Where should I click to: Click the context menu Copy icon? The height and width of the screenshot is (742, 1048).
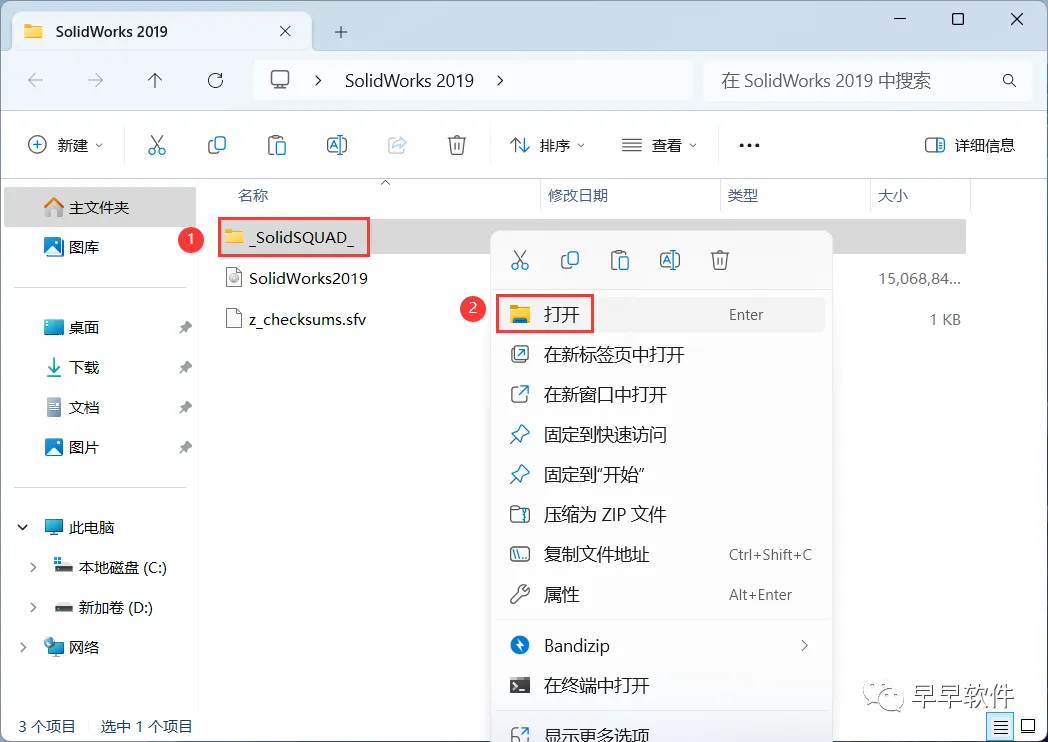(x=569, y=260)
